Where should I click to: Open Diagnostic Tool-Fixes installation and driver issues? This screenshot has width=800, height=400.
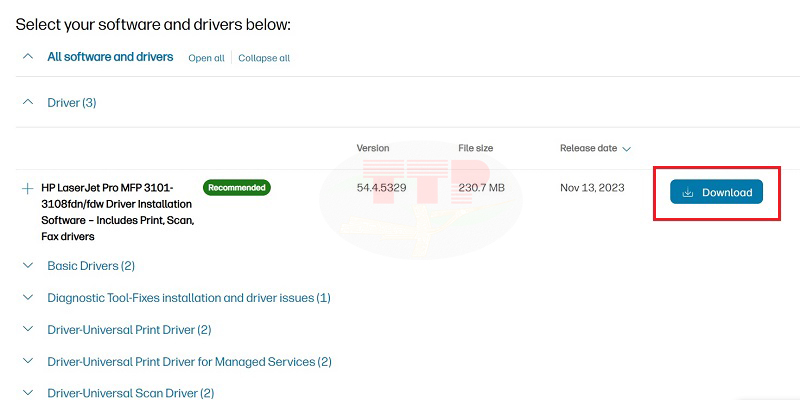coord(189,297)
